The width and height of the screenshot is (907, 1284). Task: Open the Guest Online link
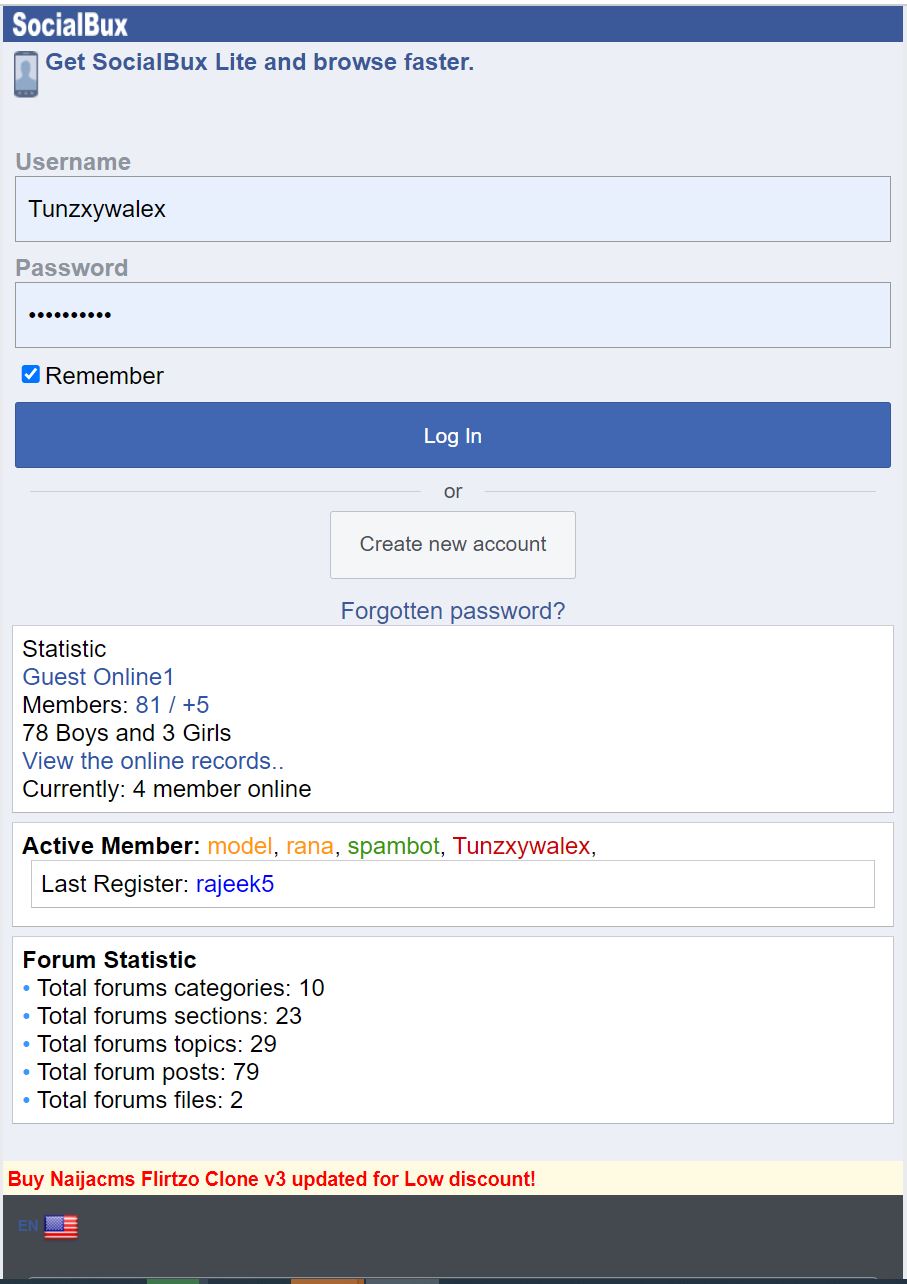[x=98, y=677]
